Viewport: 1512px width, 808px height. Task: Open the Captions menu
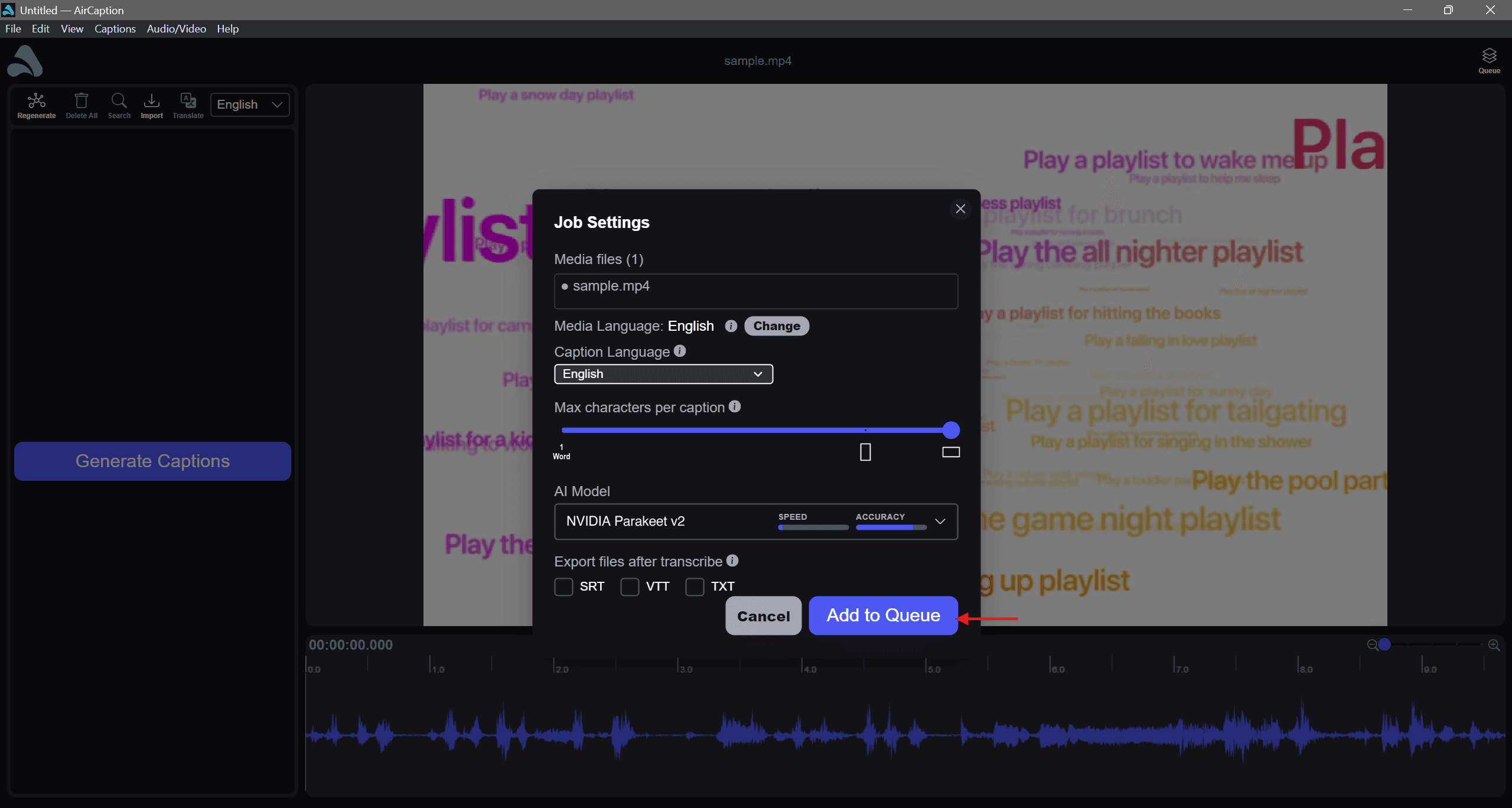tap(115, 28)
